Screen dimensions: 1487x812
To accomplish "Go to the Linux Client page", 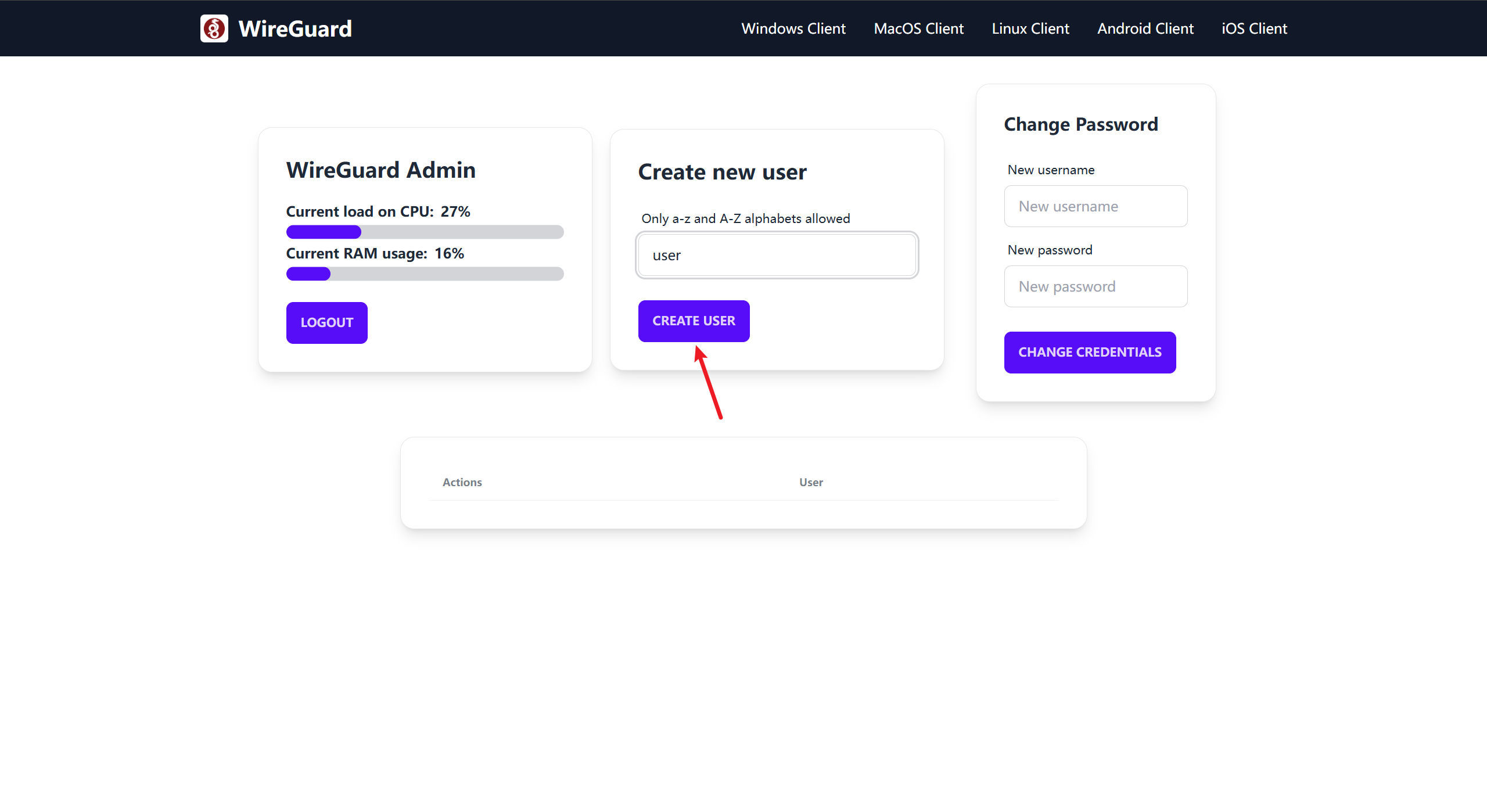I will coord(1030,28).
